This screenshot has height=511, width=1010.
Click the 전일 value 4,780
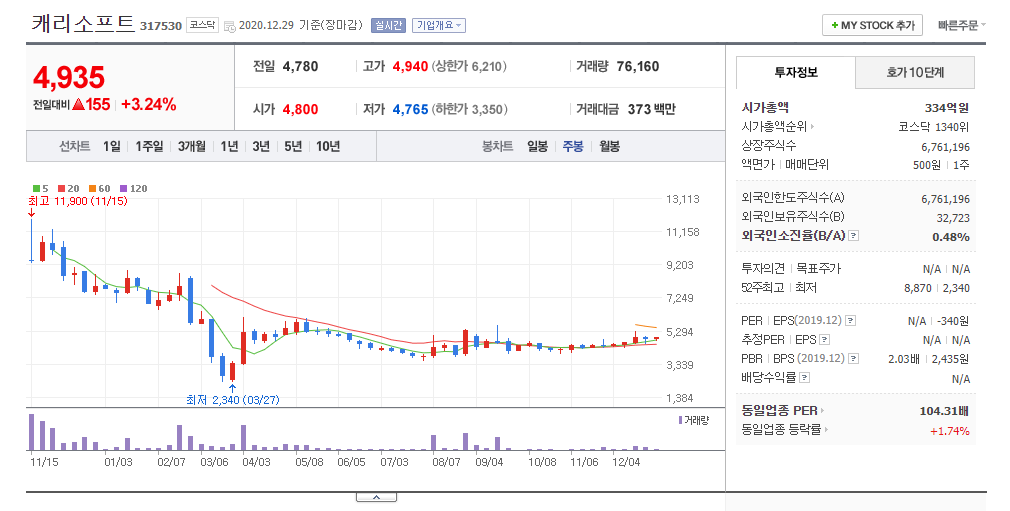(300, 66)
